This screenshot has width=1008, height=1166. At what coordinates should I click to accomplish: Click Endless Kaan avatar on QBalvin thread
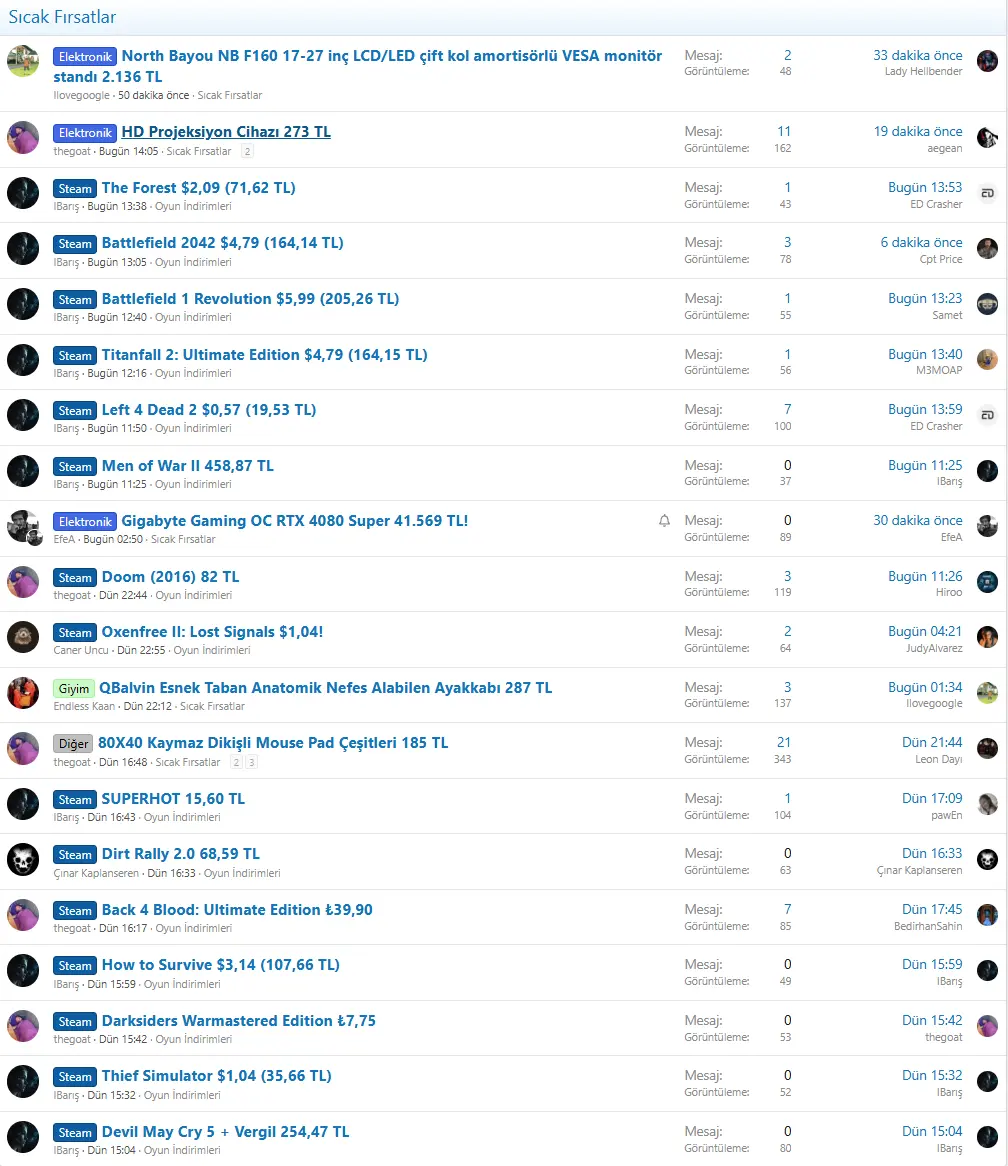[x=23, y=693]
